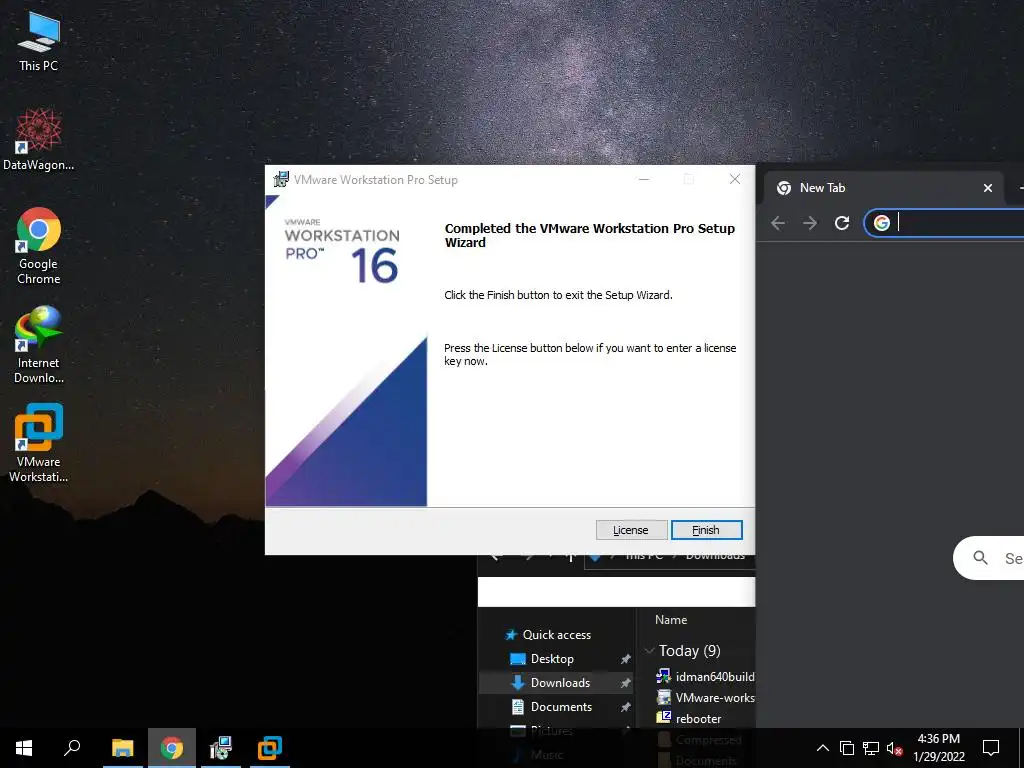
Task: Open the DataWagon desktop shortcut
Action: coord(39,140)
